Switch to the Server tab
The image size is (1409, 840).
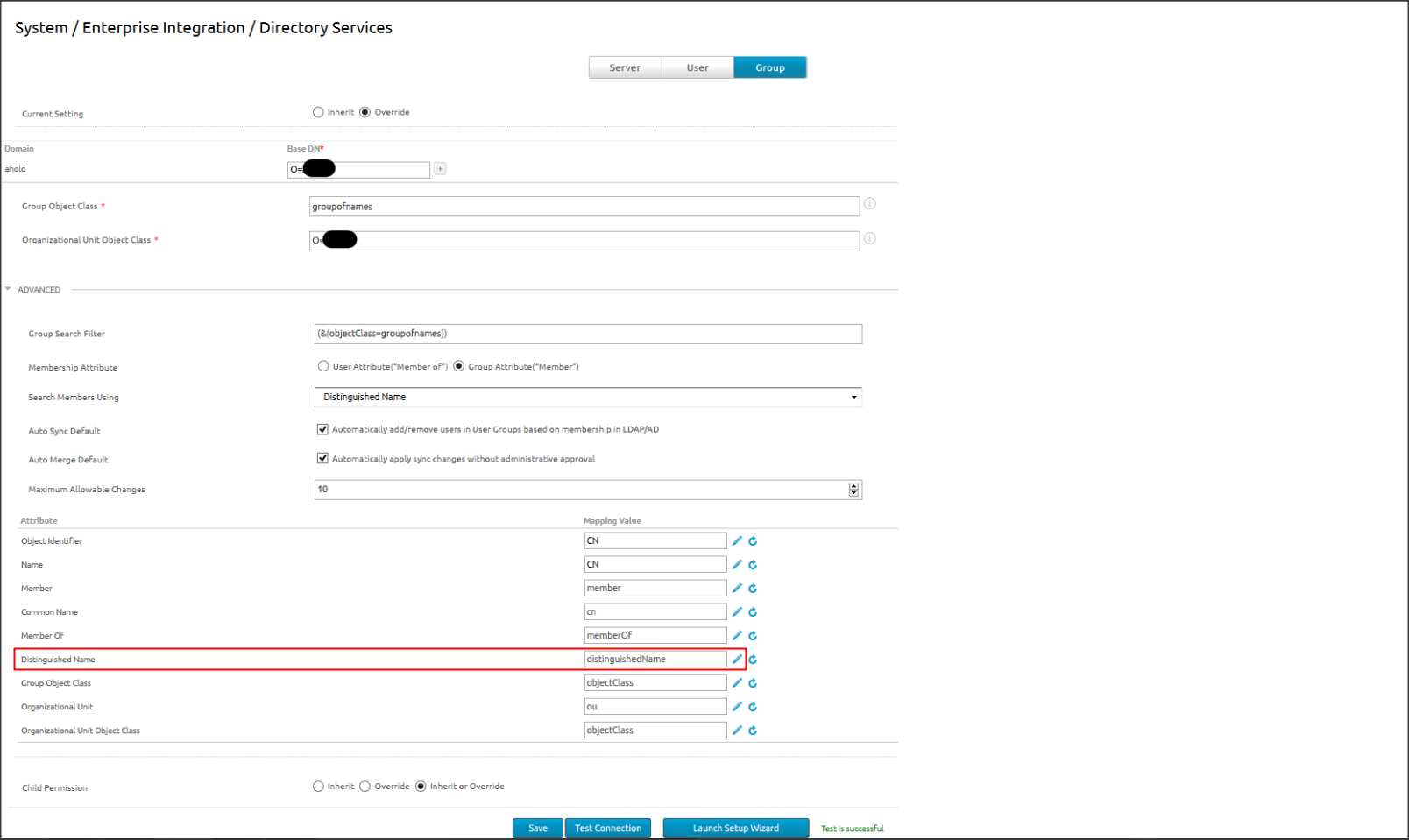coord(625,67)
